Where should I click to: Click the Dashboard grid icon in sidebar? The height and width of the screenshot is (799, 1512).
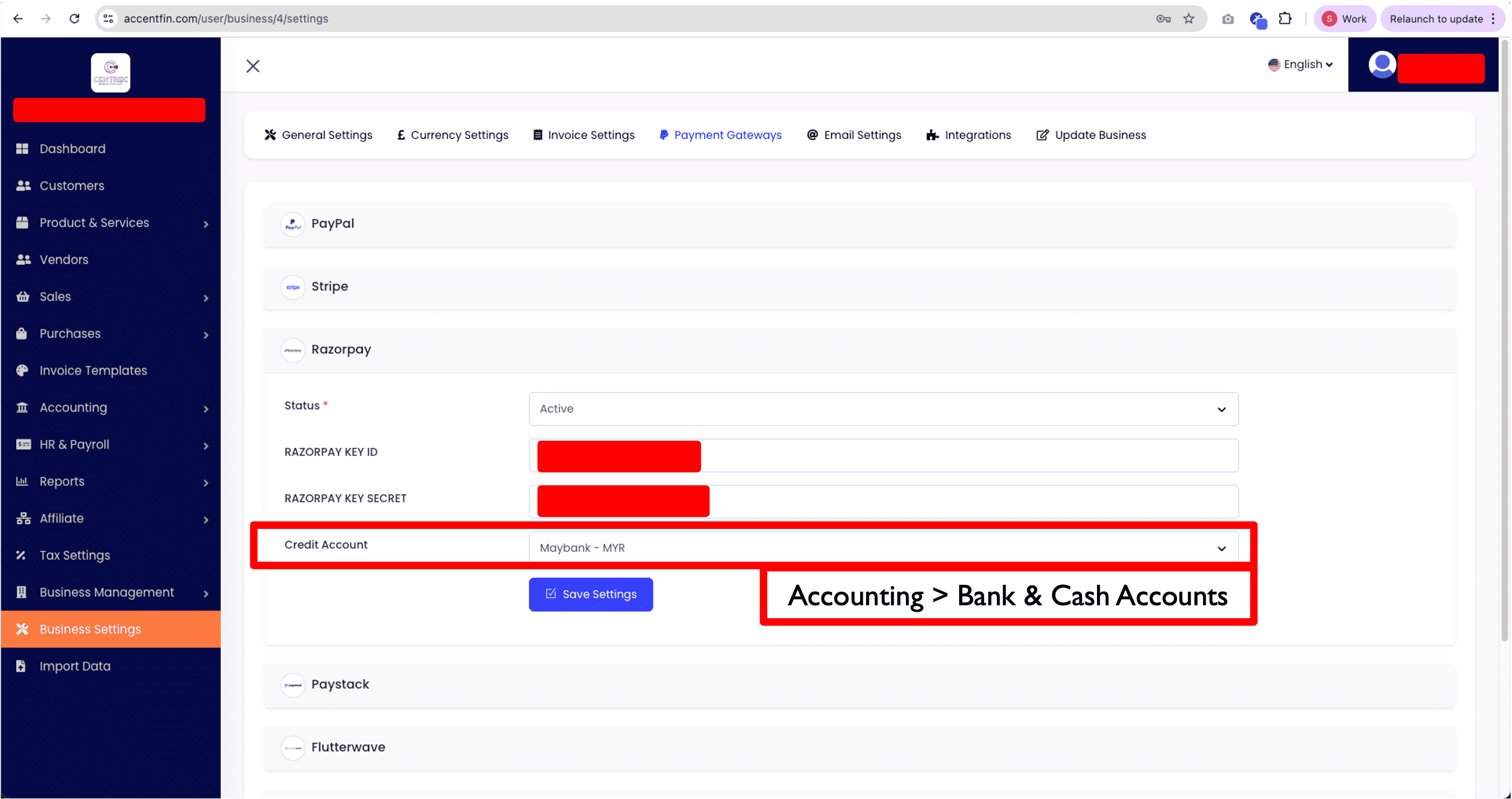coord(22,149)
